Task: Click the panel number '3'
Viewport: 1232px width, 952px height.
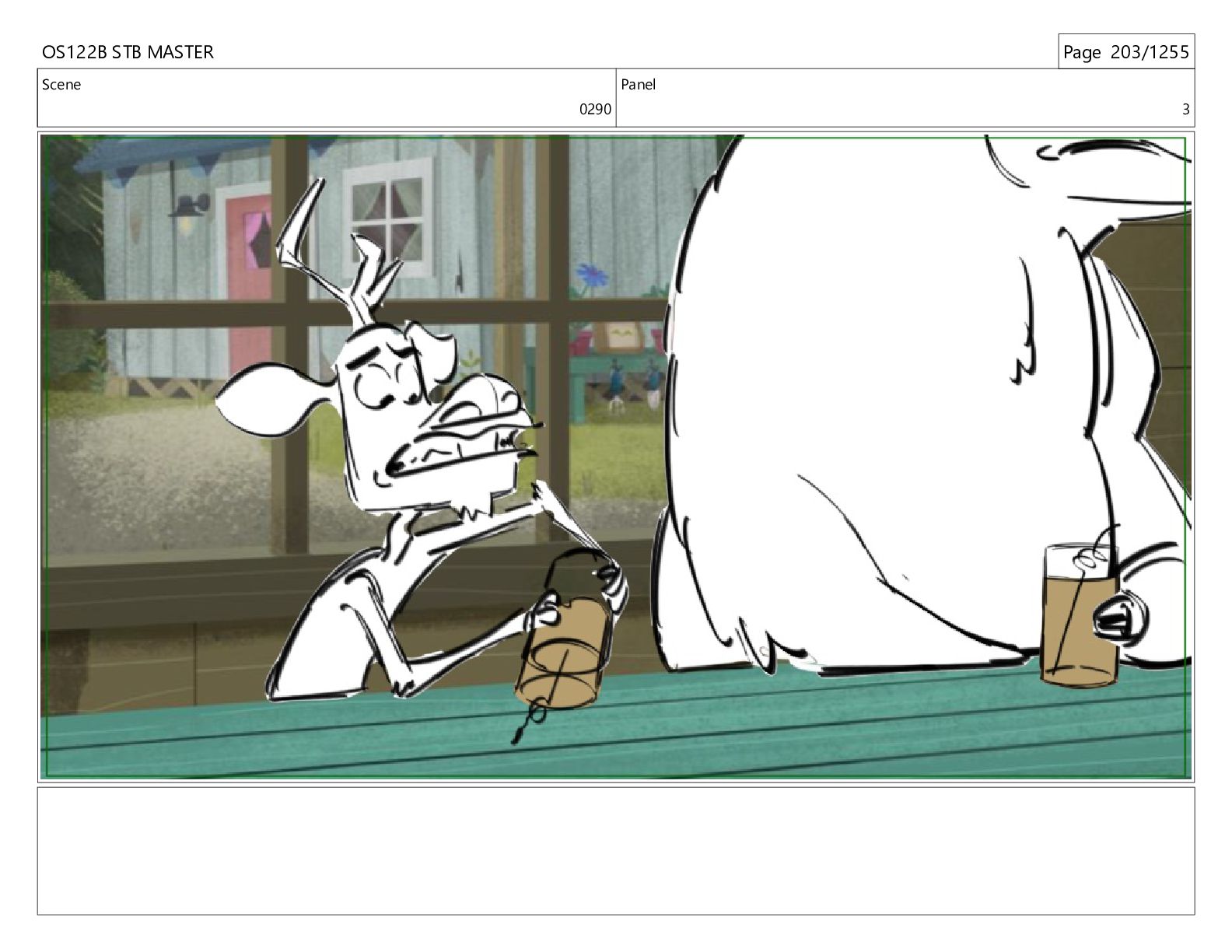Action: pos(1185,110)
